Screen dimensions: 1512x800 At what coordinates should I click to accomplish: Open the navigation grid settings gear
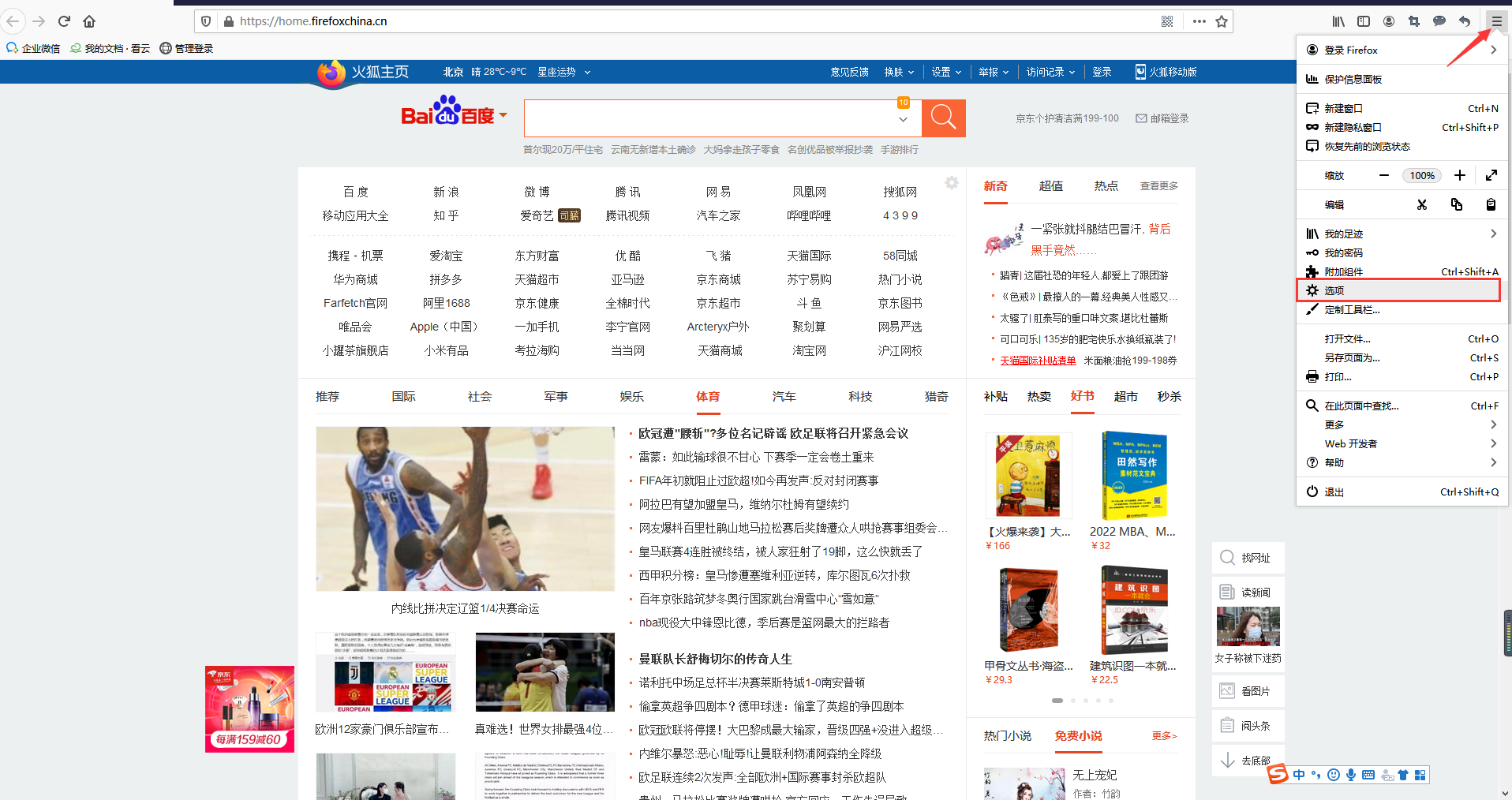952,183
